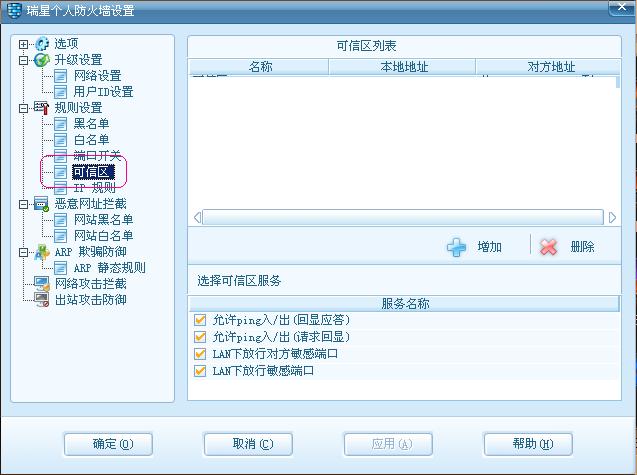637x475 pixels.
Task: Click the hammer icon beside 规则设置
Action: (x=41, y=108)
